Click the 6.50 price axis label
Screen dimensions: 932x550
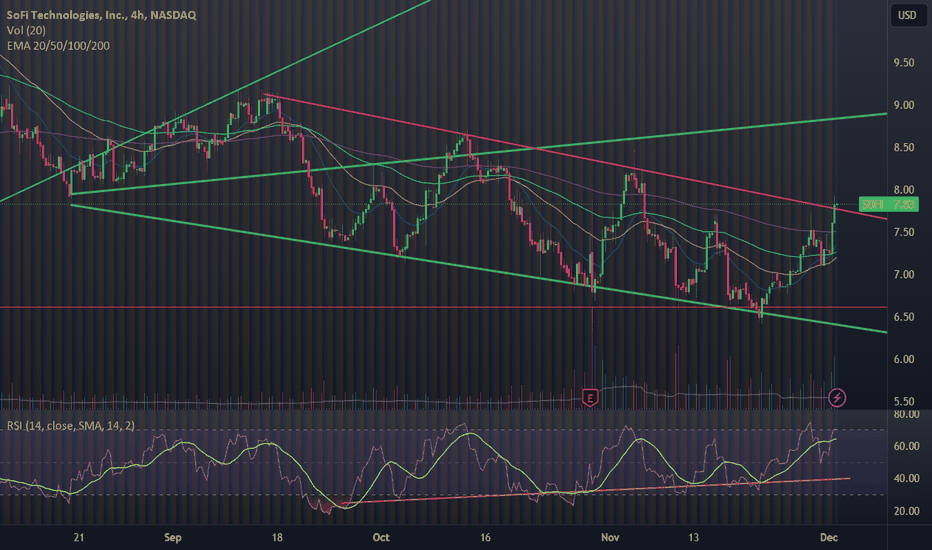coord(903,317)
